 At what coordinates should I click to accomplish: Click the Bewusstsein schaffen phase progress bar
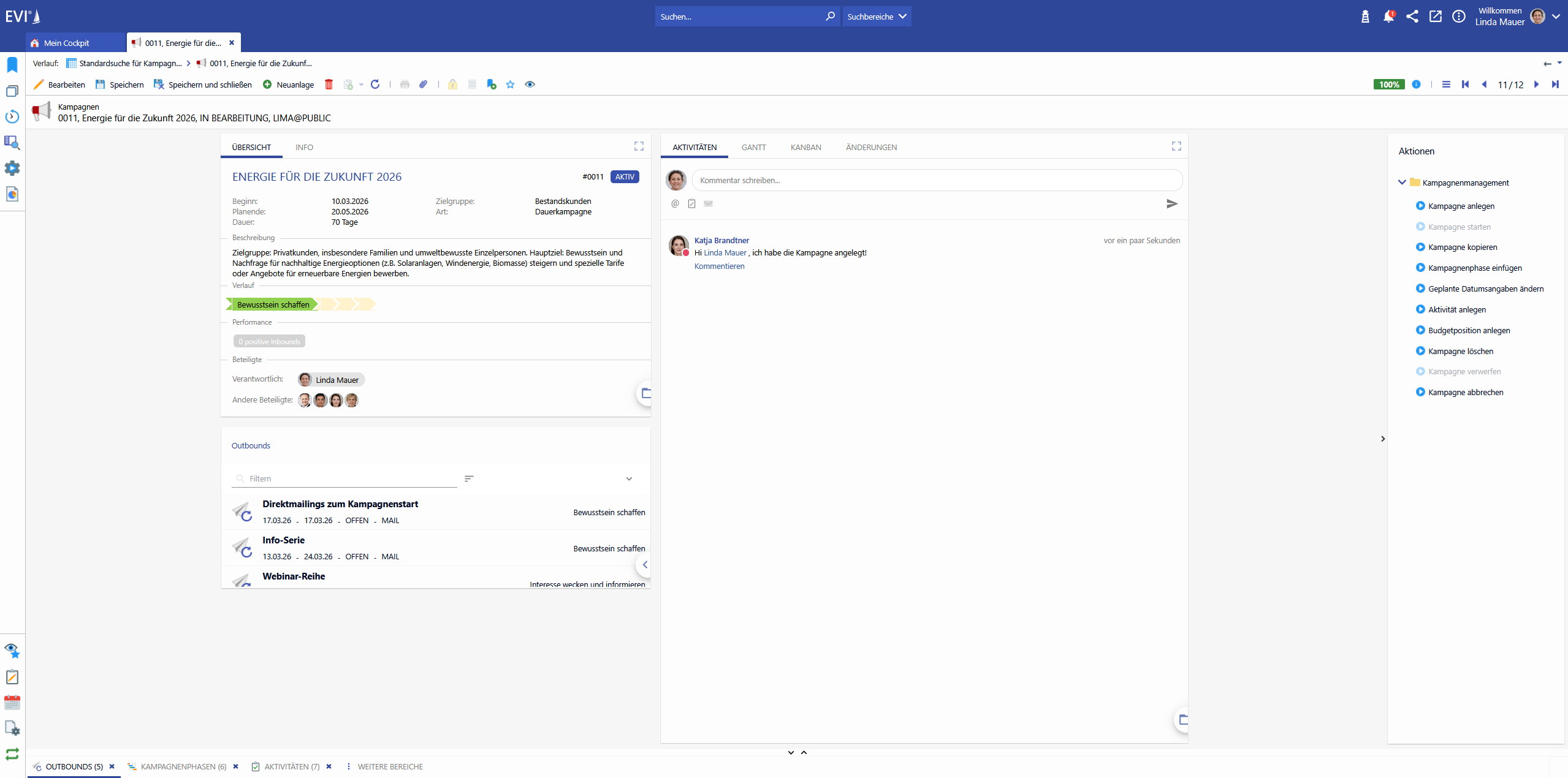[x=273, y=304]
